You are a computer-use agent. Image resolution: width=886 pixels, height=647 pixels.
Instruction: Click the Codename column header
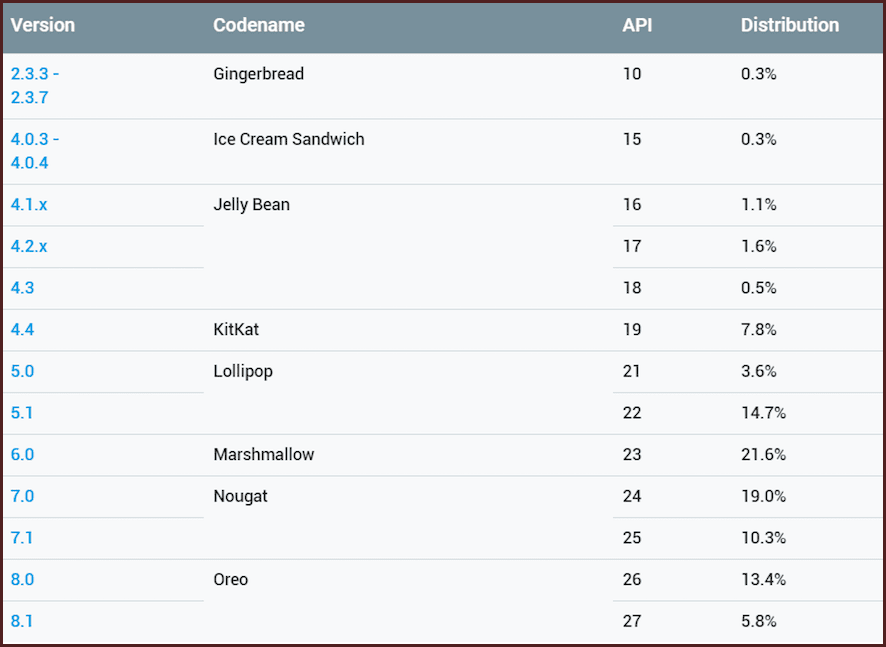259,25
